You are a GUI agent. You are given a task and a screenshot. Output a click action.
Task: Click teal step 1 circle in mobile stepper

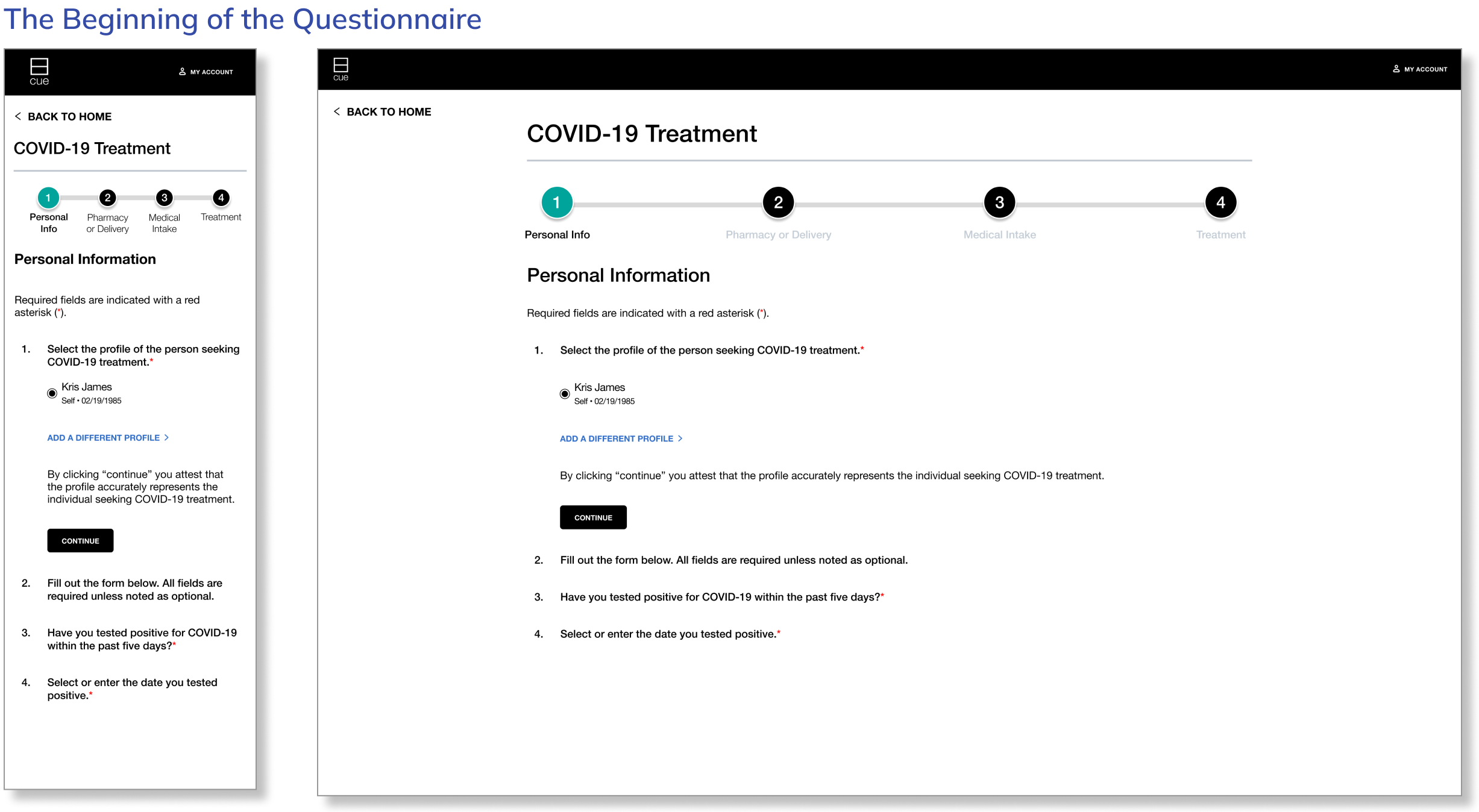(x=48, y=198)
